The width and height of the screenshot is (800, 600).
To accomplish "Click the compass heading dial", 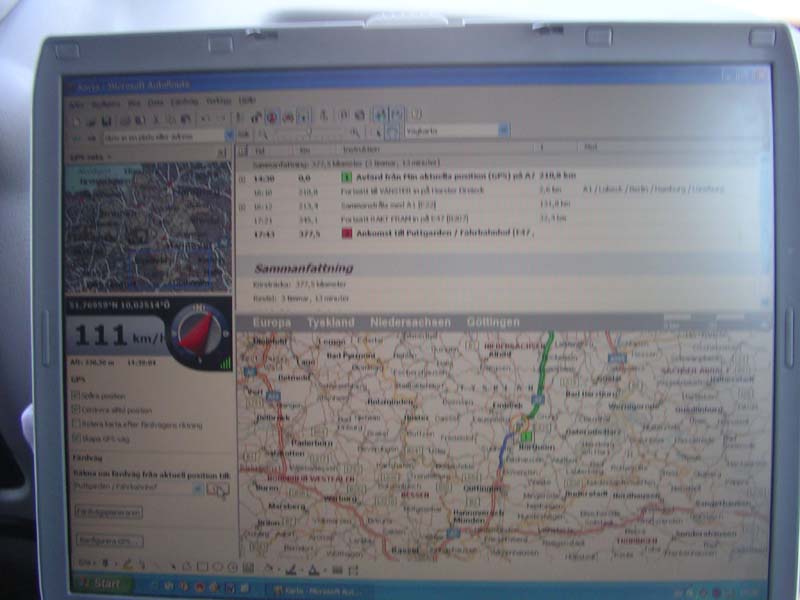I will click(x=199, y=334).
